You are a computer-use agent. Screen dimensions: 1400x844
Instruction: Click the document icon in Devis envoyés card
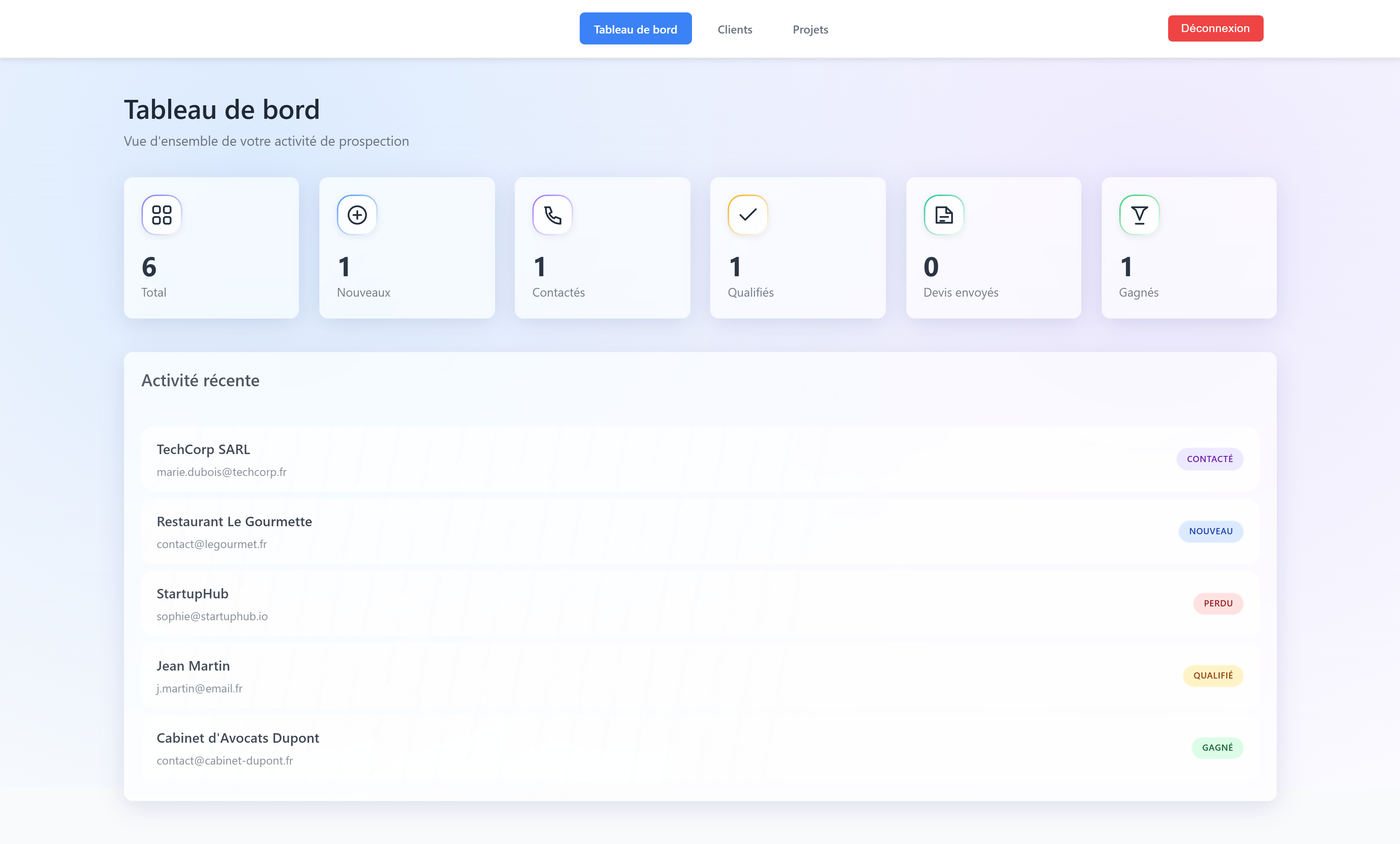click(944, 215)
